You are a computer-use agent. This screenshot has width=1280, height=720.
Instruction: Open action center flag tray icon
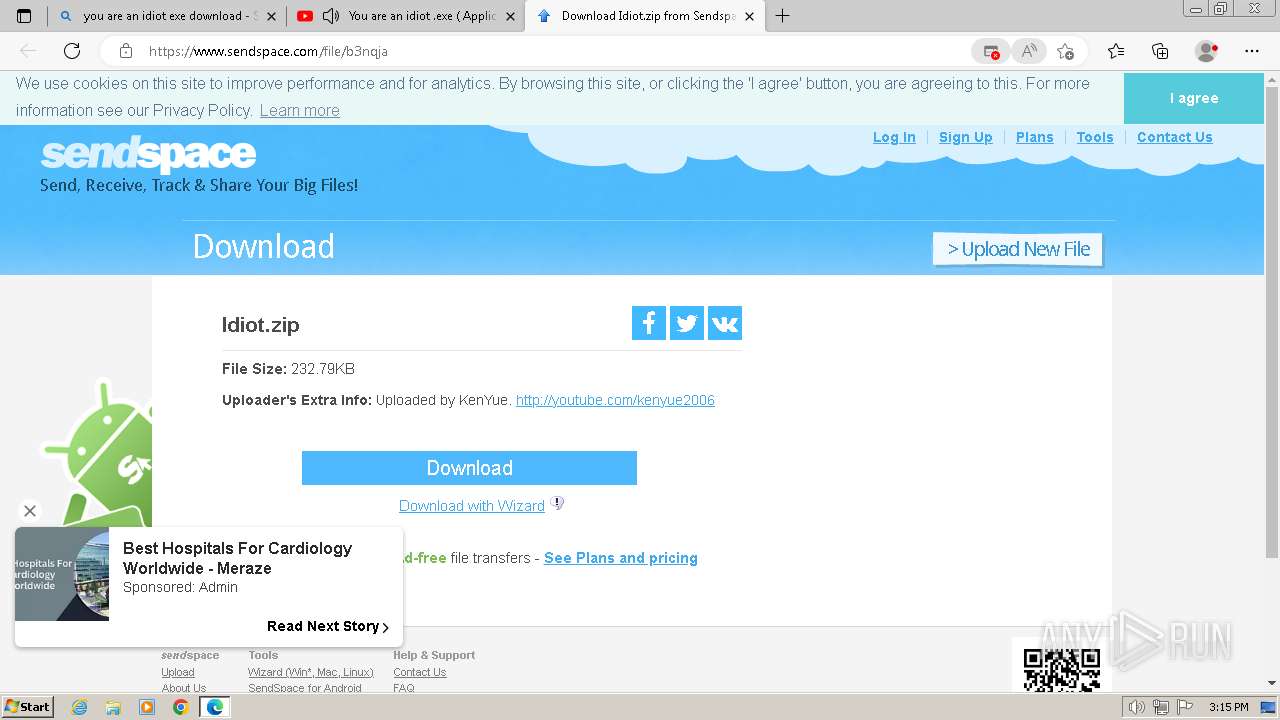1184,707
